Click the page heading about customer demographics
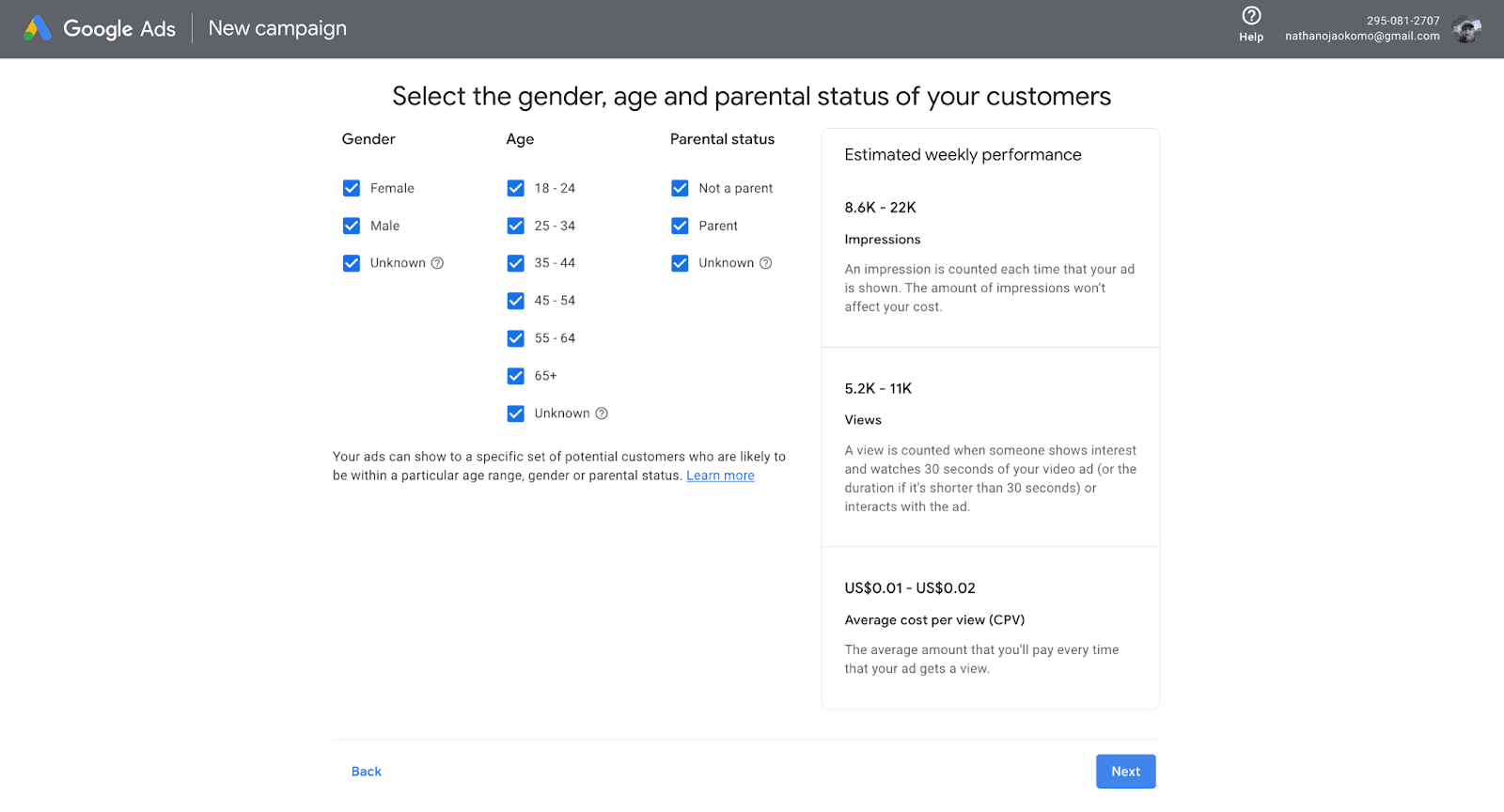 tap(751, 97)
